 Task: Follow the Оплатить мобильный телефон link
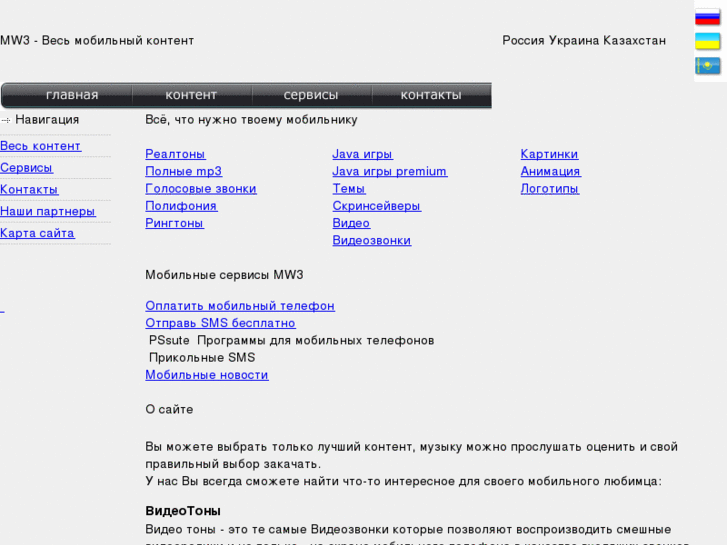click(x=240, y=306)
